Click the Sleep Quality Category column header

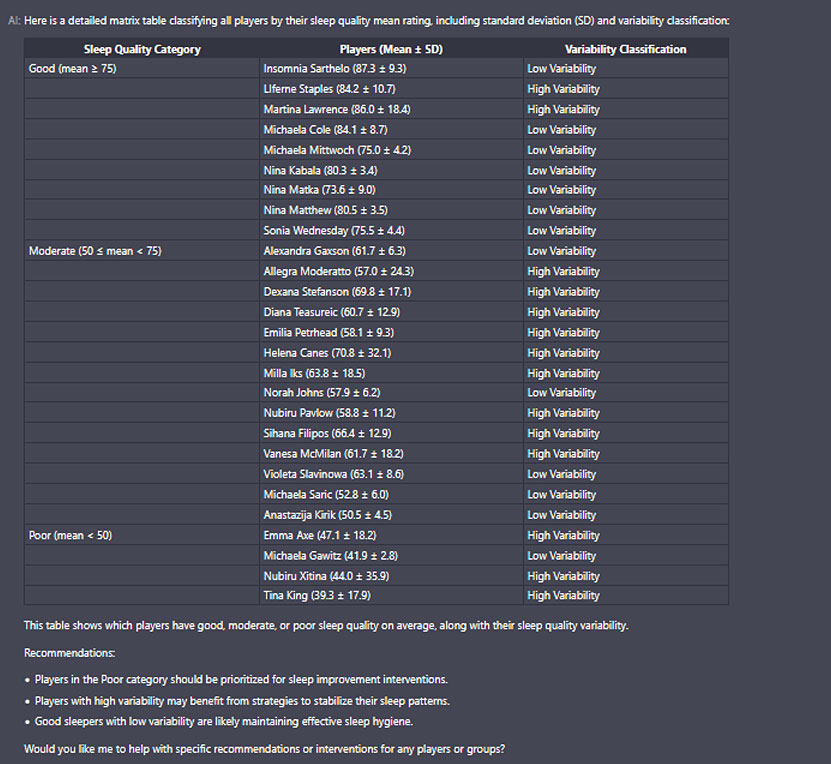pyautogui.click(x=142, y=49)
